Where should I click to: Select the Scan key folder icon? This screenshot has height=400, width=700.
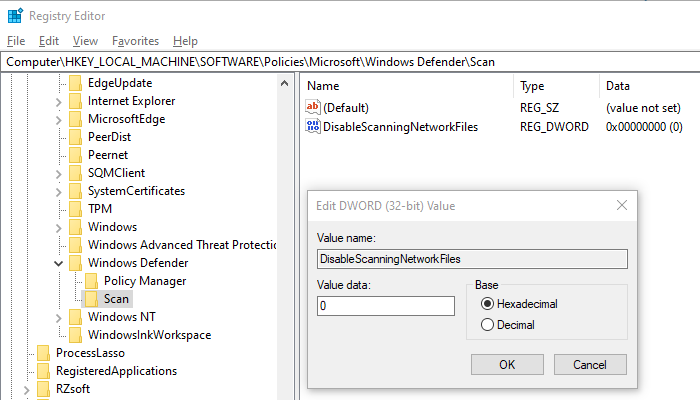[92, 299]
